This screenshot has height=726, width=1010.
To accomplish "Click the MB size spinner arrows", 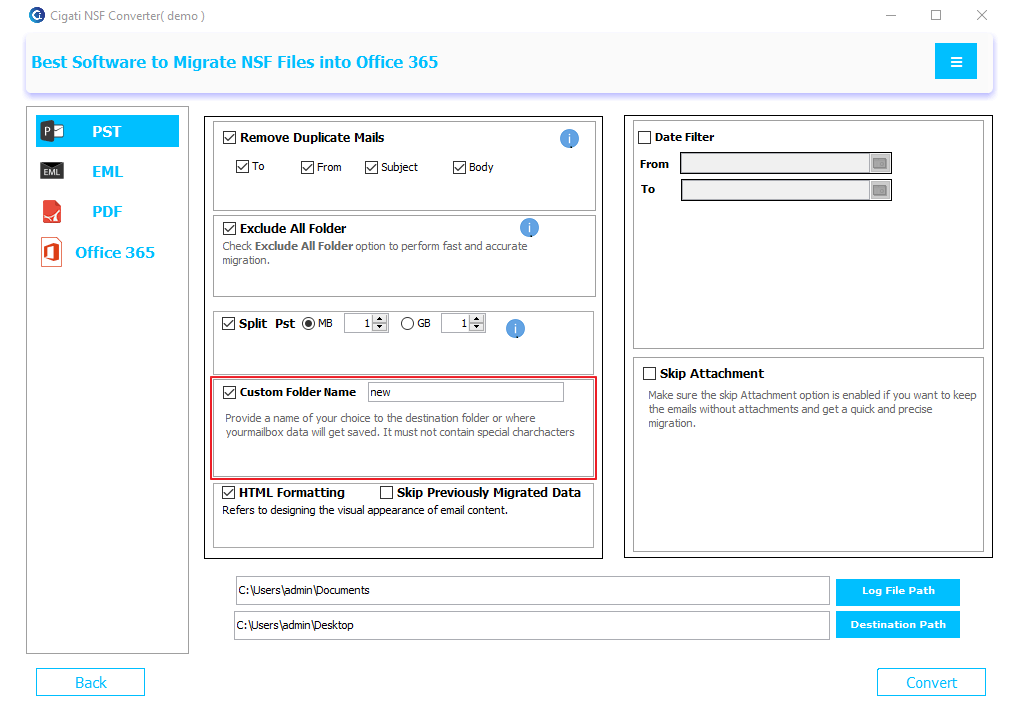I will (380, 323).
